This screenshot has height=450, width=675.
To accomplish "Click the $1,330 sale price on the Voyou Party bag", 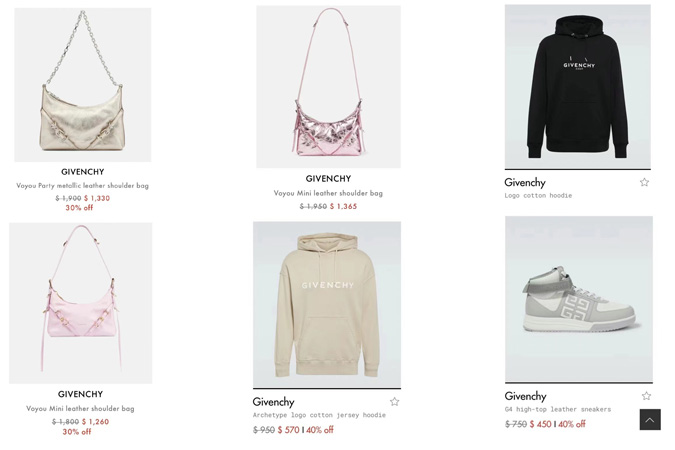I will point(97,198).
